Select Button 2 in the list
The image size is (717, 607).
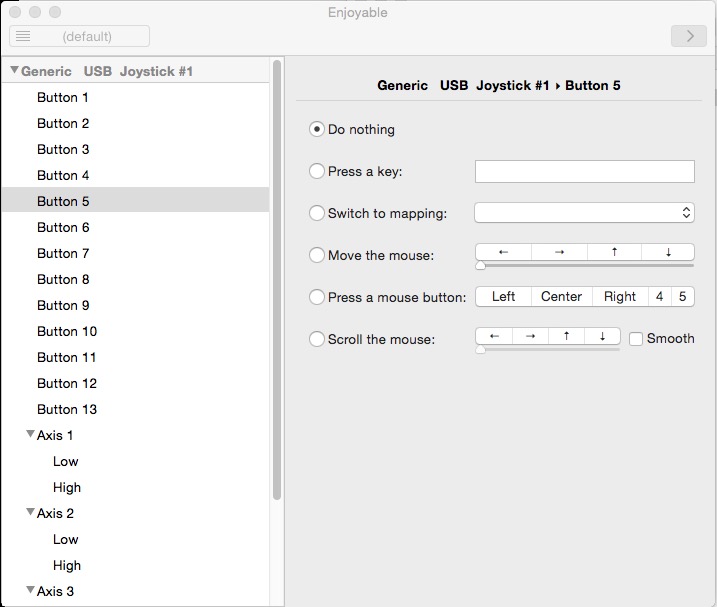135,124
